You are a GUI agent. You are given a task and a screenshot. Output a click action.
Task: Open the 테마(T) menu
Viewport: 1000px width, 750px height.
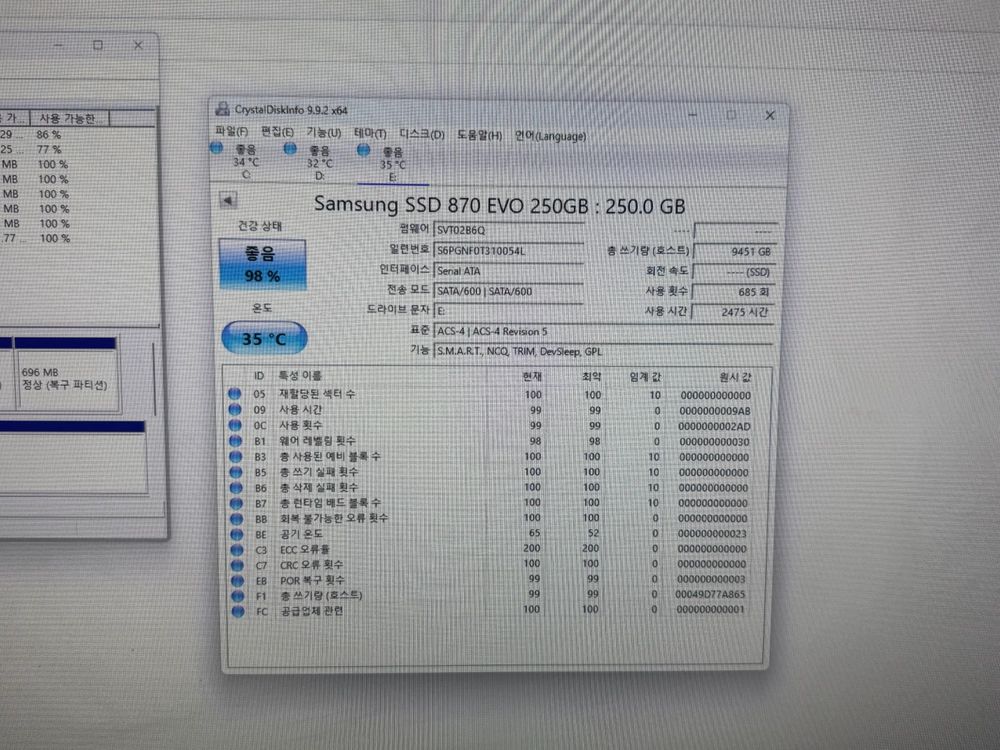(370, 133)
